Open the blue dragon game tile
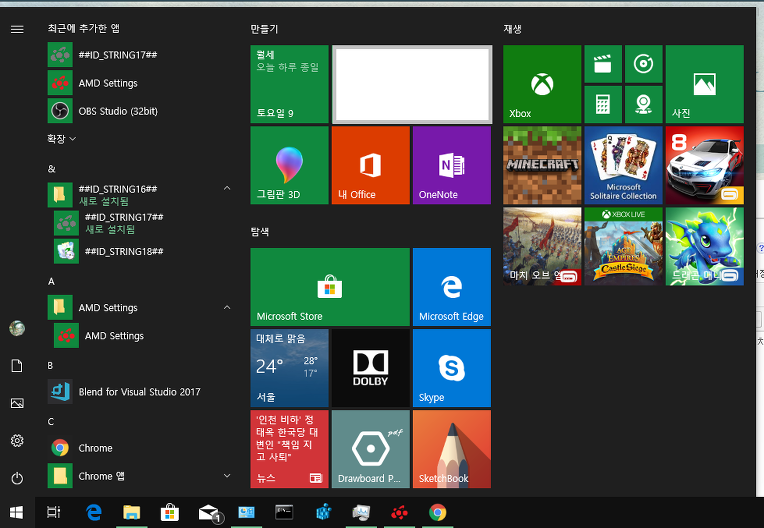 pos(705,246)
